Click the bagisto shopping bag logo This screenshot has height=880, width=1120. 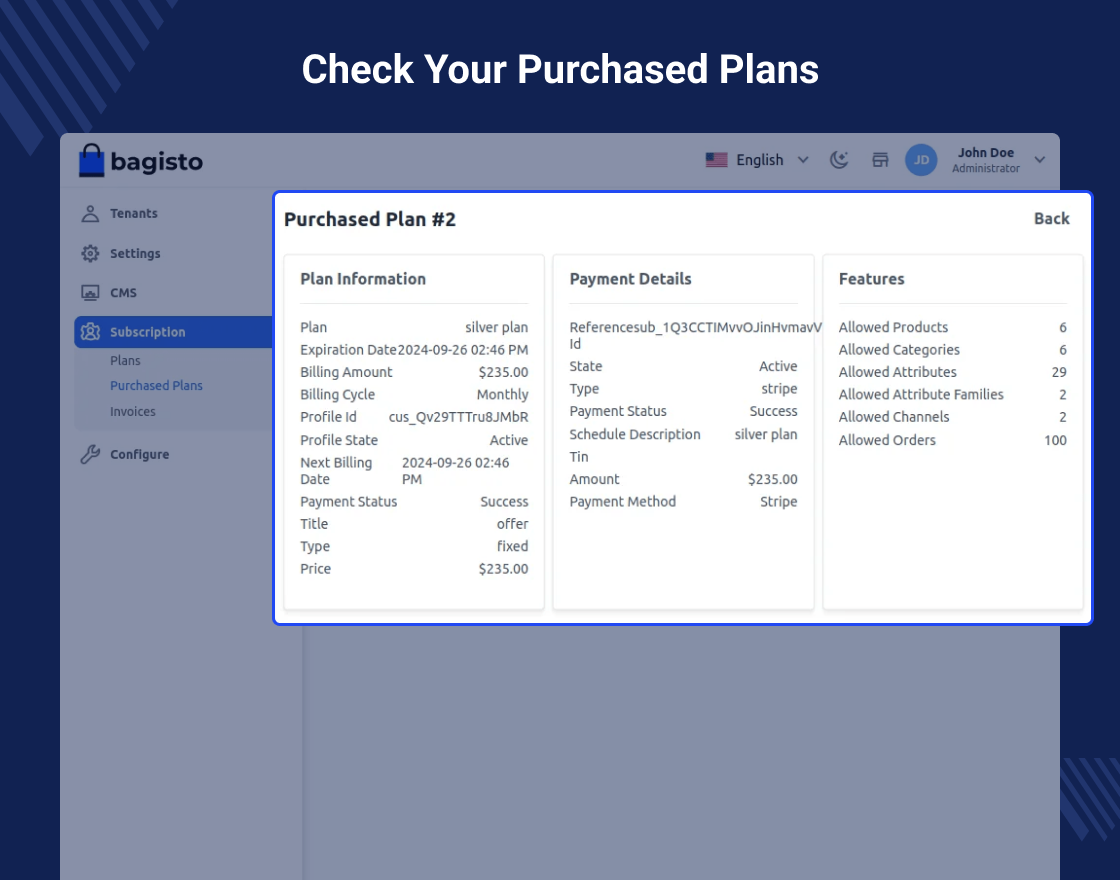(91, 161)
